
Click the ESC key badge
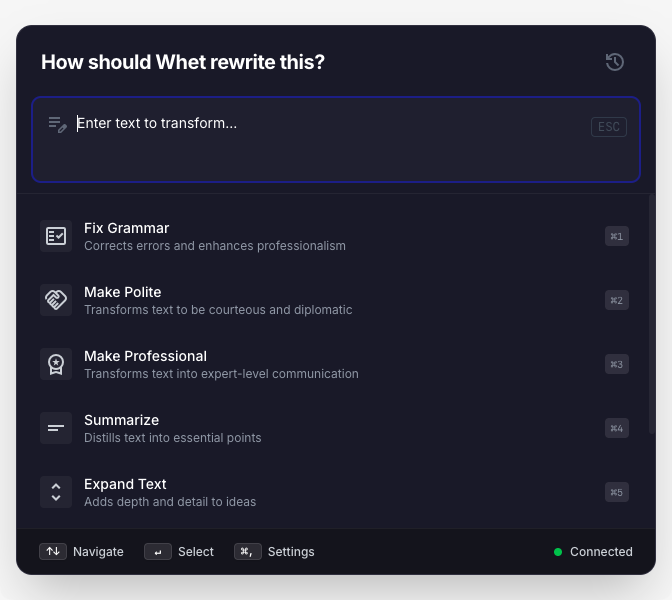point(609,127)
